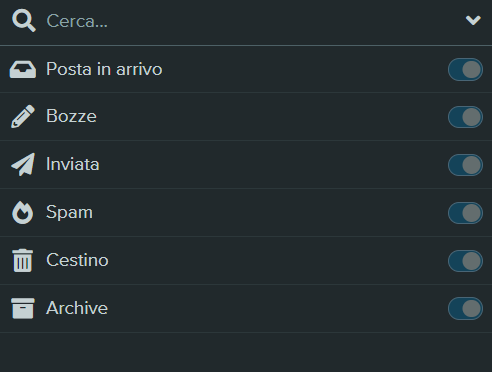
Task: Select the Archive folder label
Action: [77, 308]
